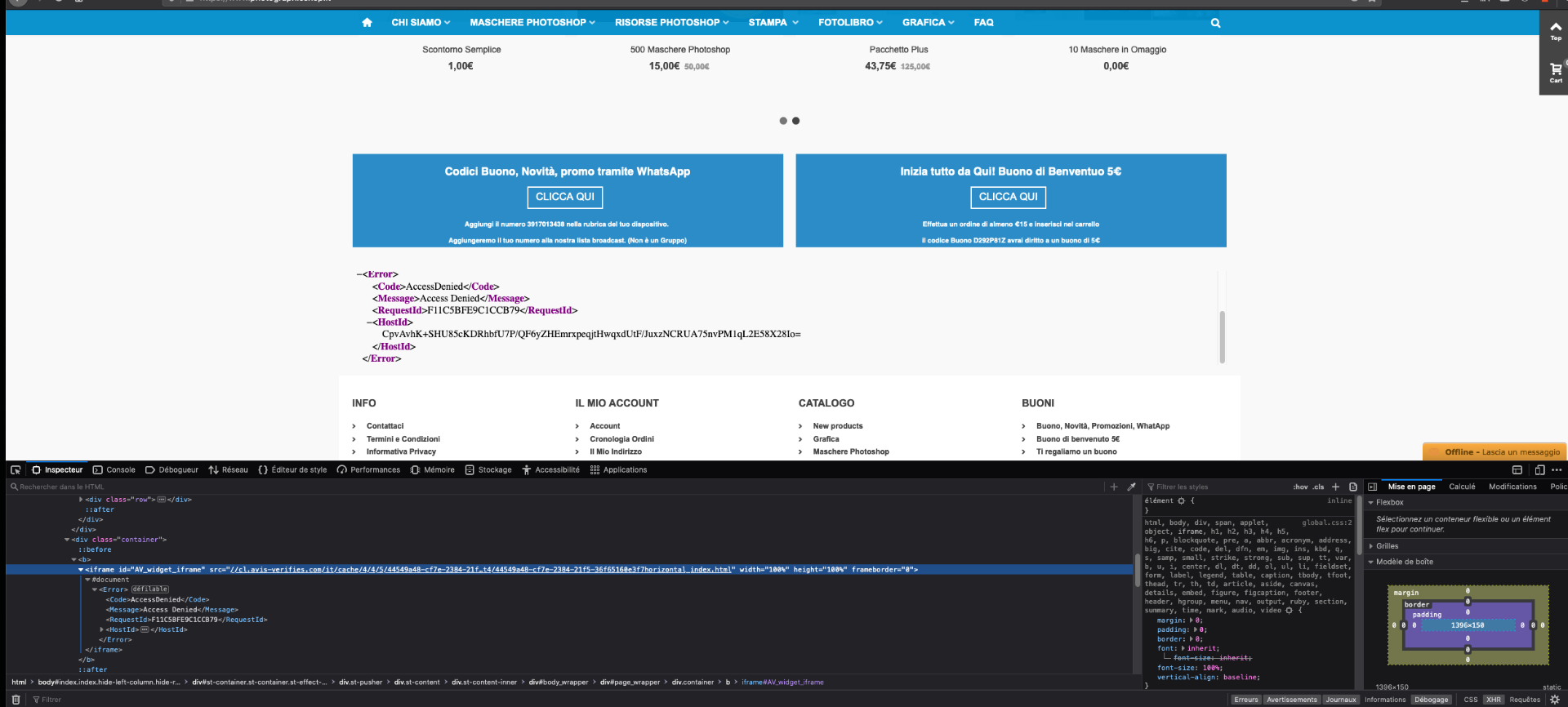Select the second carousel pagination dot
Viewport: 1568px width, 707px height.
795,121
